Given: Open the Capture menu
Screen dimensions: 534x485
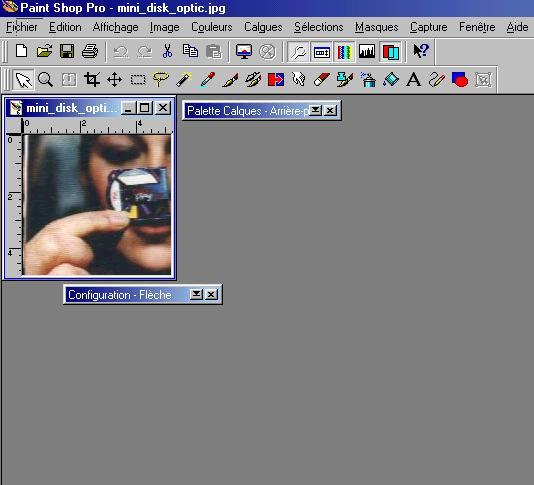Looking at the screenshot, I should [428, 27].
